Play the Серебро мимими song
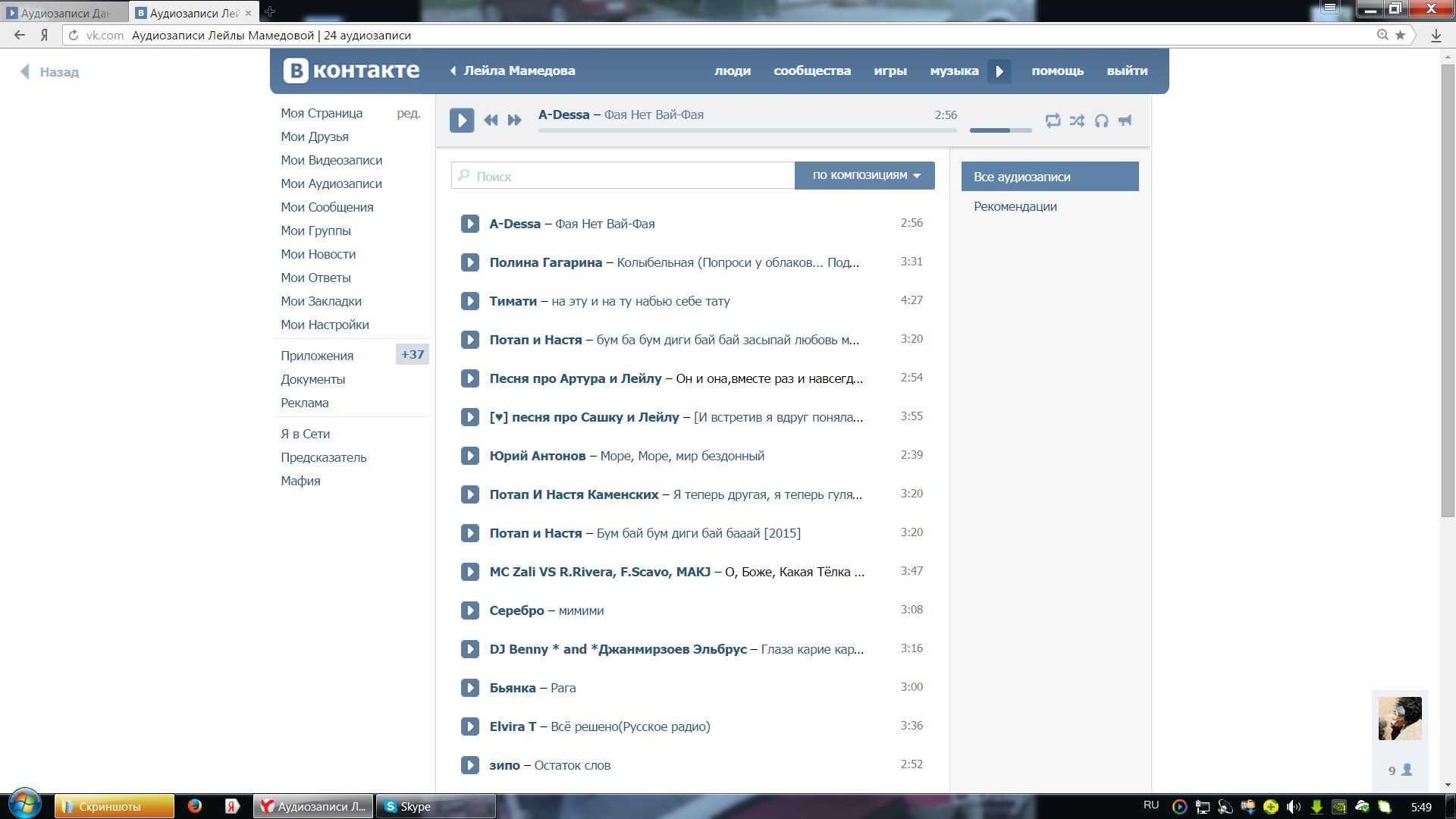Screen dimensions: 1456x819 click(x=470, y=610)
